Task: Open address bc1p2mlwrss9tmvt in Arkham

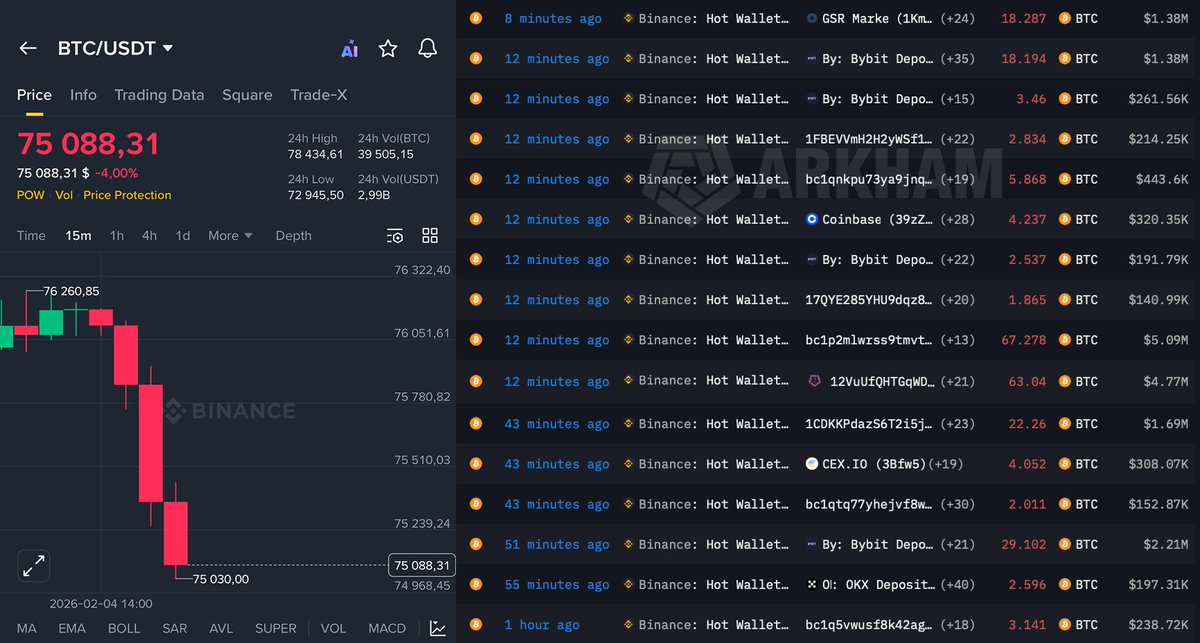Action: pos(869,340)
